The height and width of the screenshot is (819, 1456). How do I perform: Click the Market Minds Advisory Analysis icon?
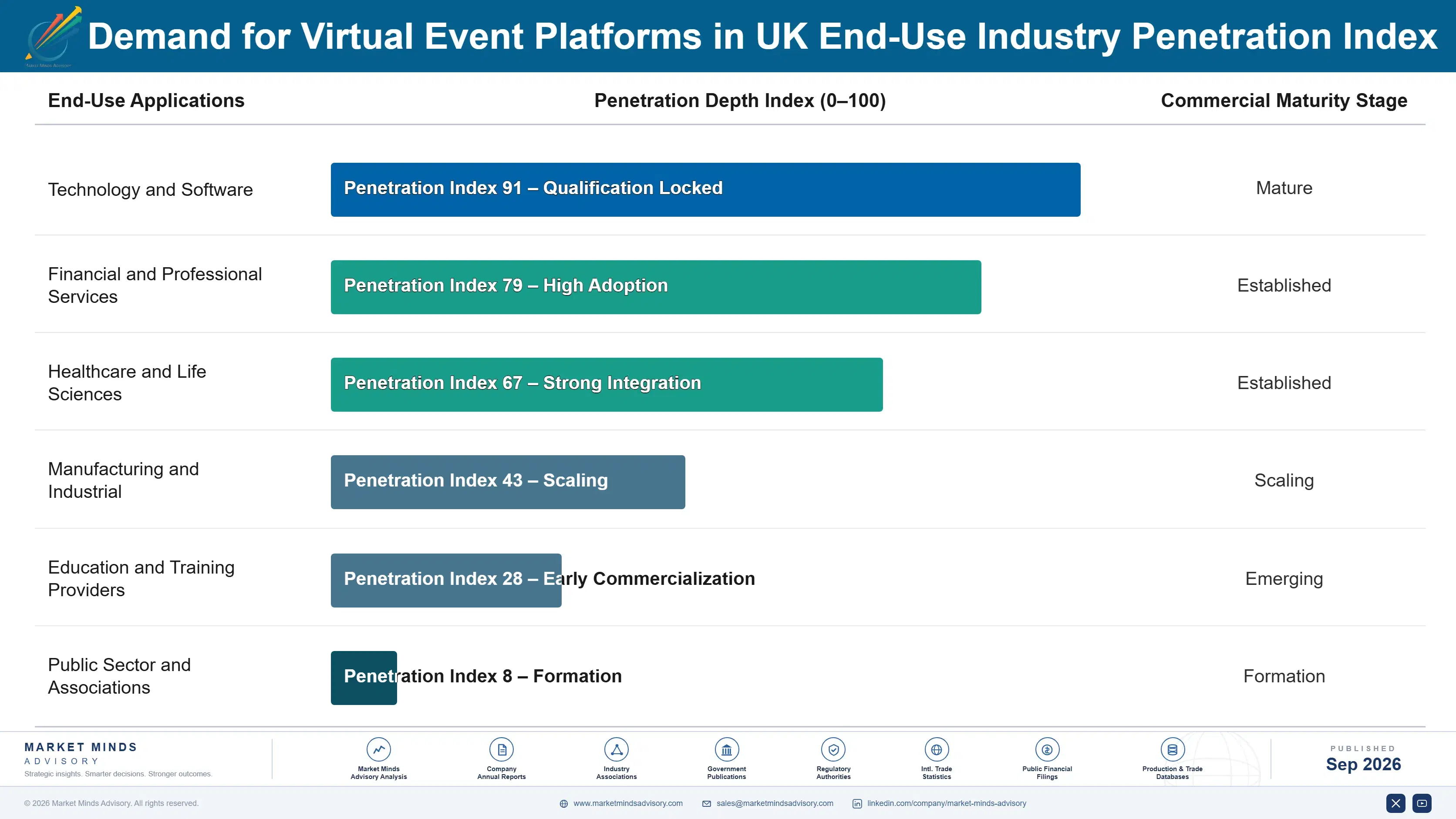point(379,749)
